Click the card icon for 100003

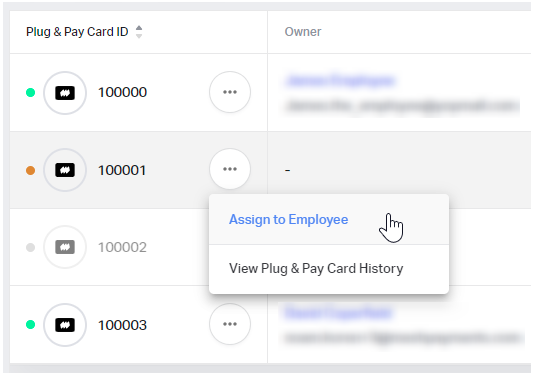(x=65, y=325)
